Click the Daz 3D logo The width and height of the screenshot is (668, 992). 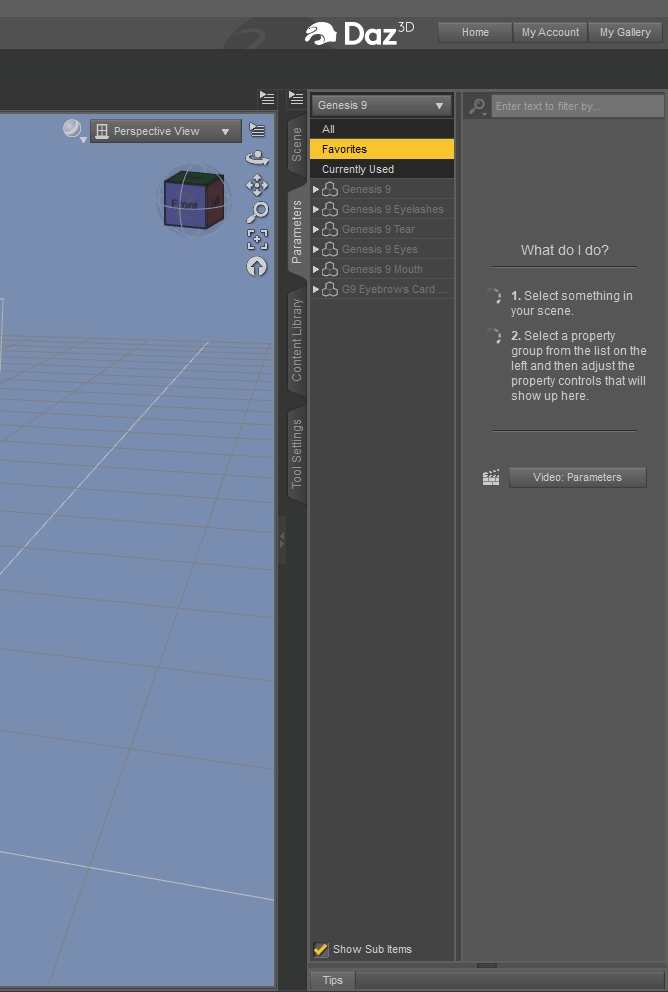pos(360,34)
